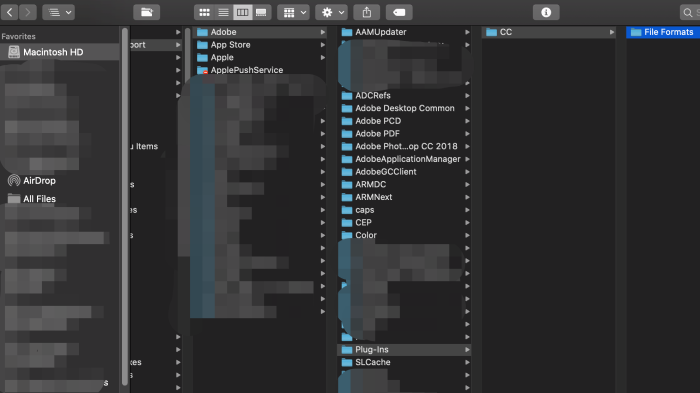Click the Get Info button
This screenshot has width=700, height=393.
coord(546,12)
